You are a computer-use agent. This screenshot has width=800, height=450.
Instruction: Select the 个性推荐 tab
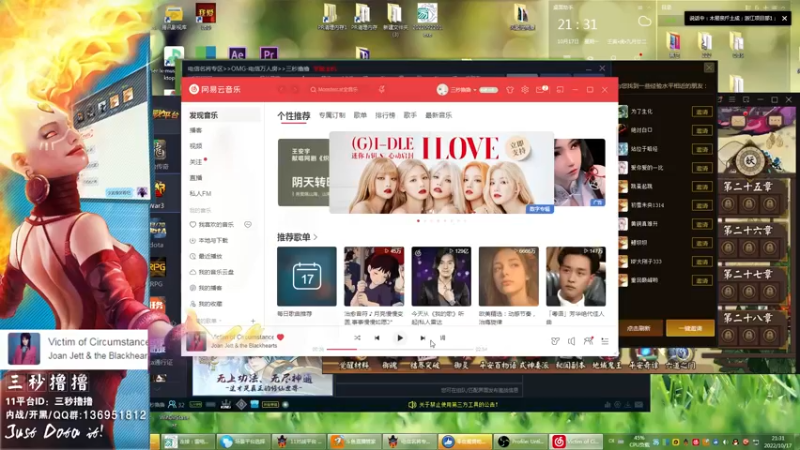coord(293,116)
